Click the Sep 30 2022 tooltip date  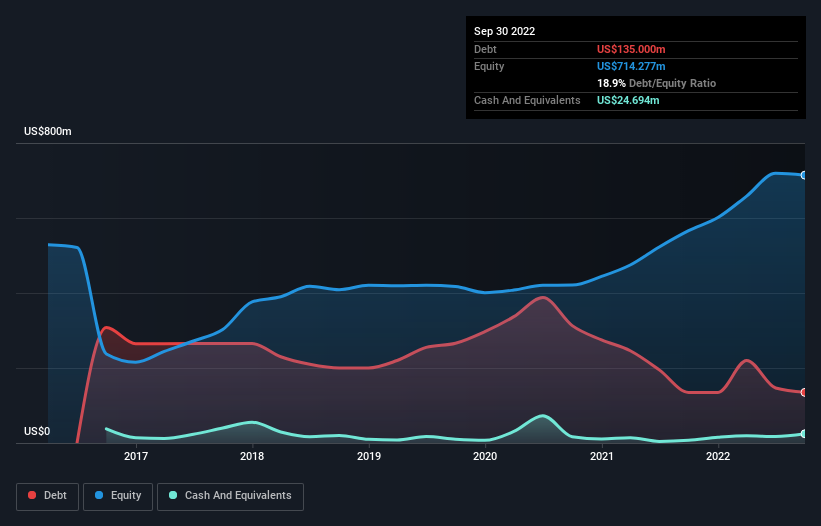(x=504, y=31)
